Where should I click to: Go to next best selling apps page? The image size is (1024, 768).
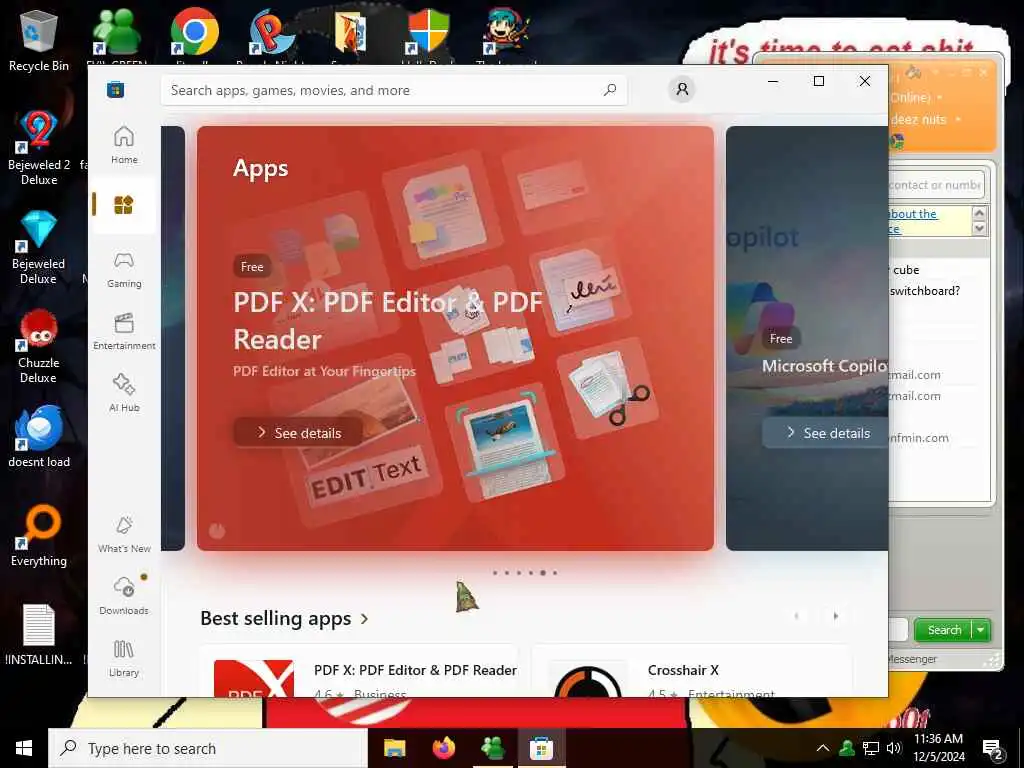click(835, 616)
